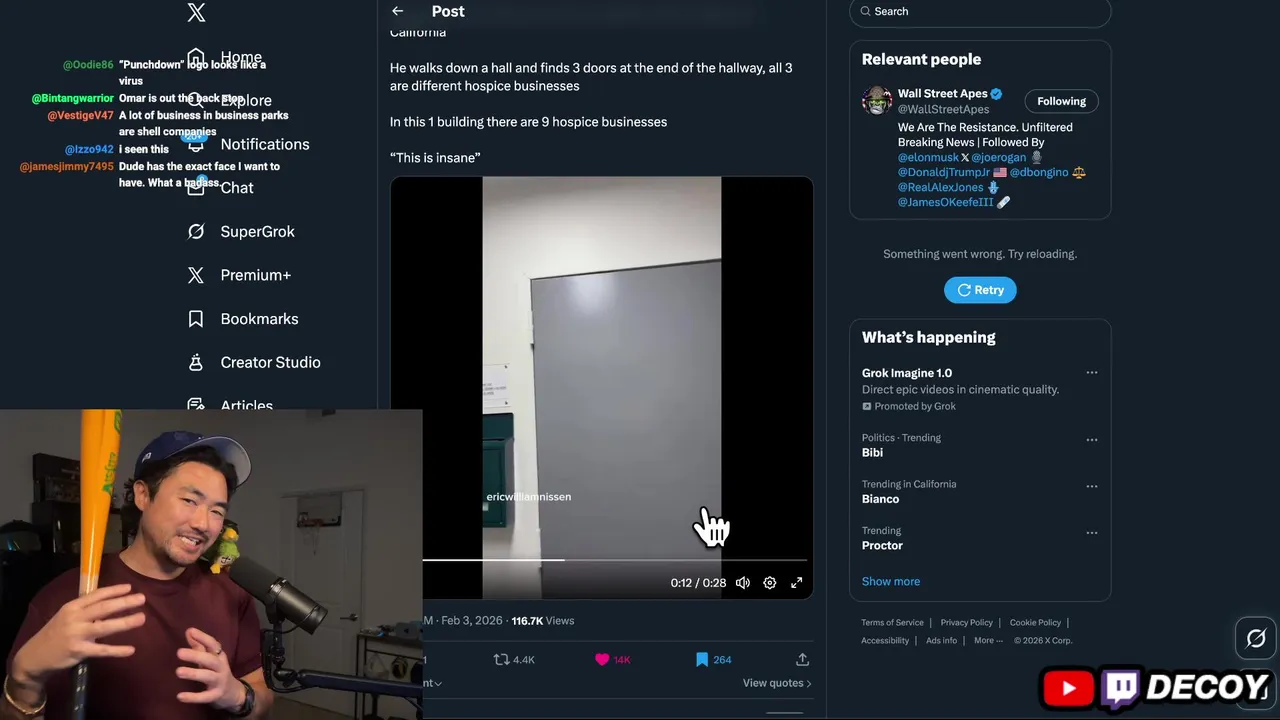Repost using the 4.4K retweet icon

pyautogui.click(x=502, y=660)
